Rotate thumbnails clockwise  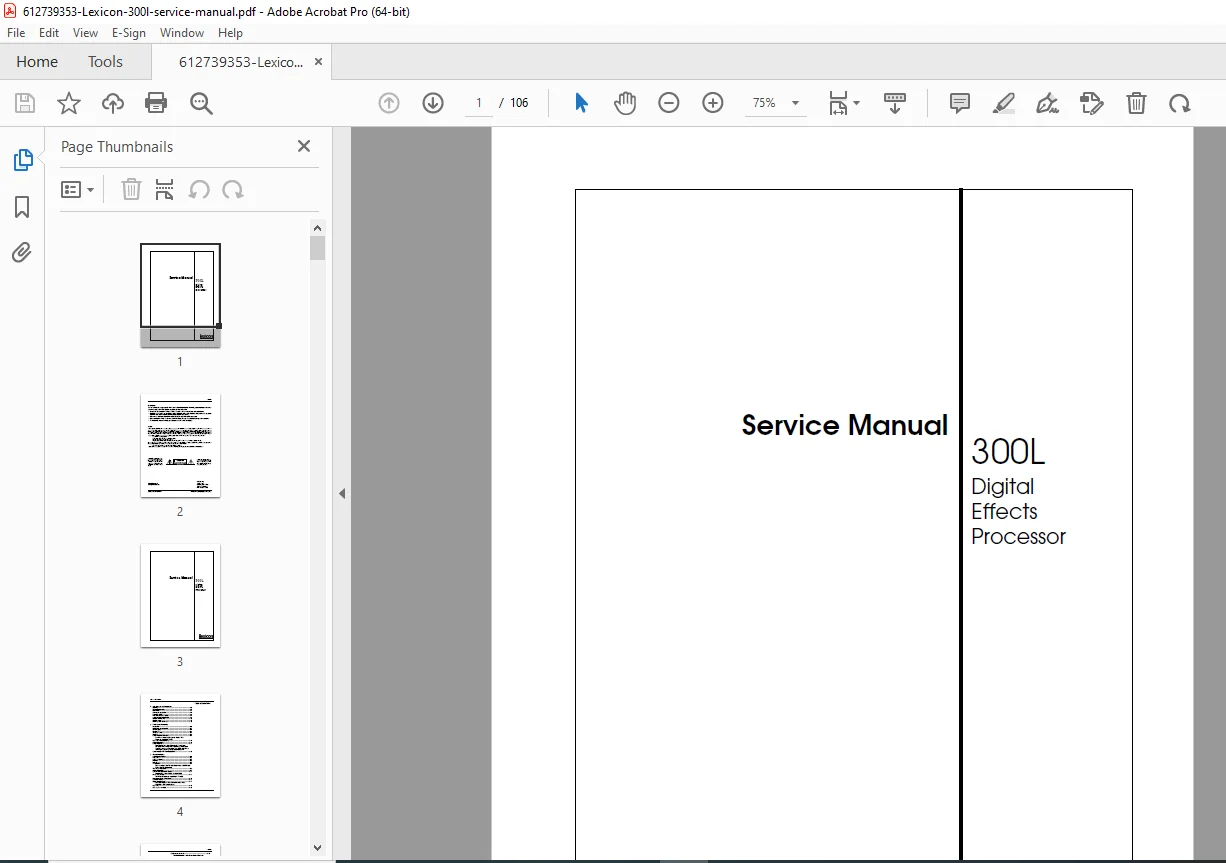click(x=233, y=190)
